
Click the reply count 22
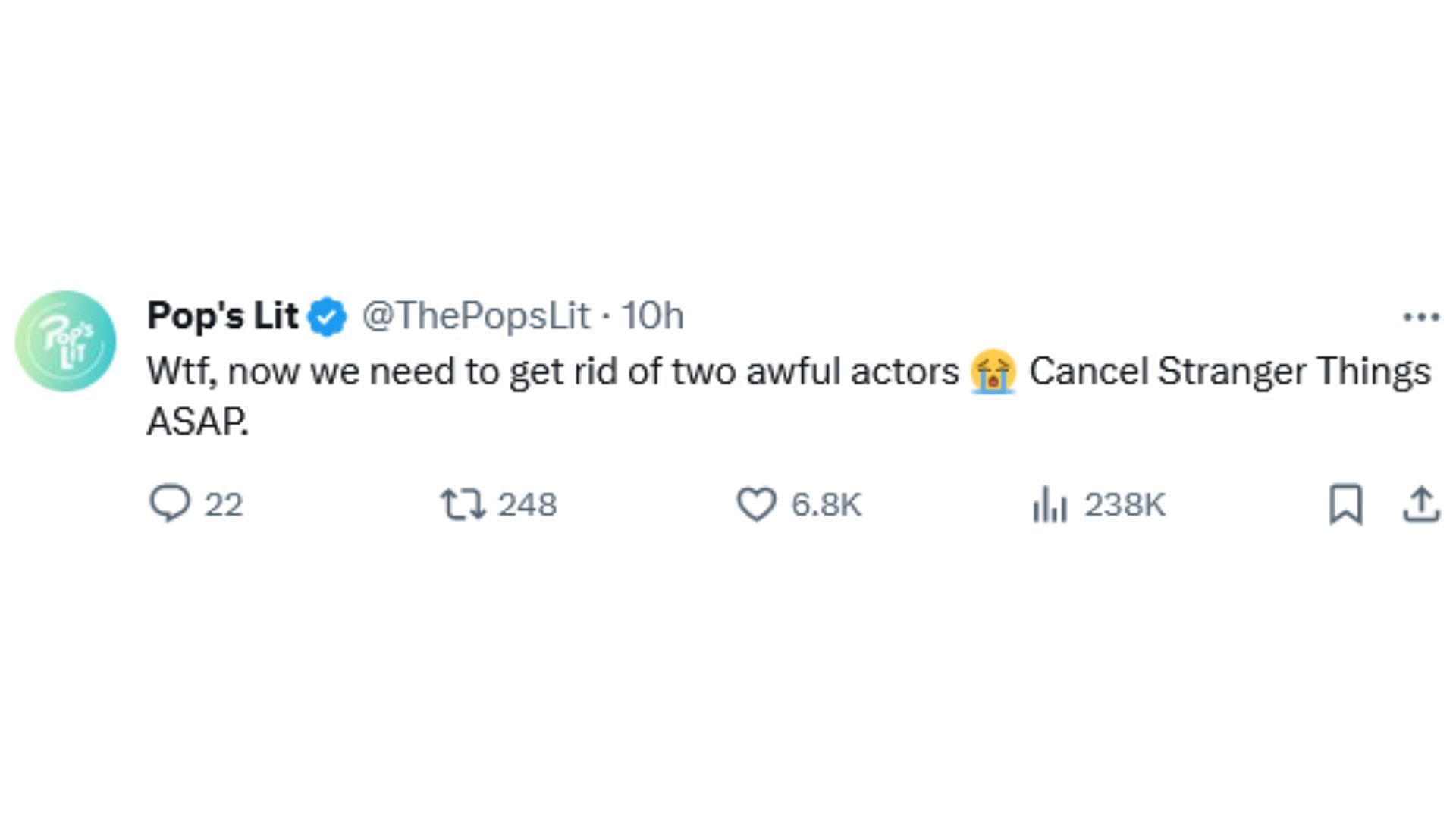coord(224,504)
